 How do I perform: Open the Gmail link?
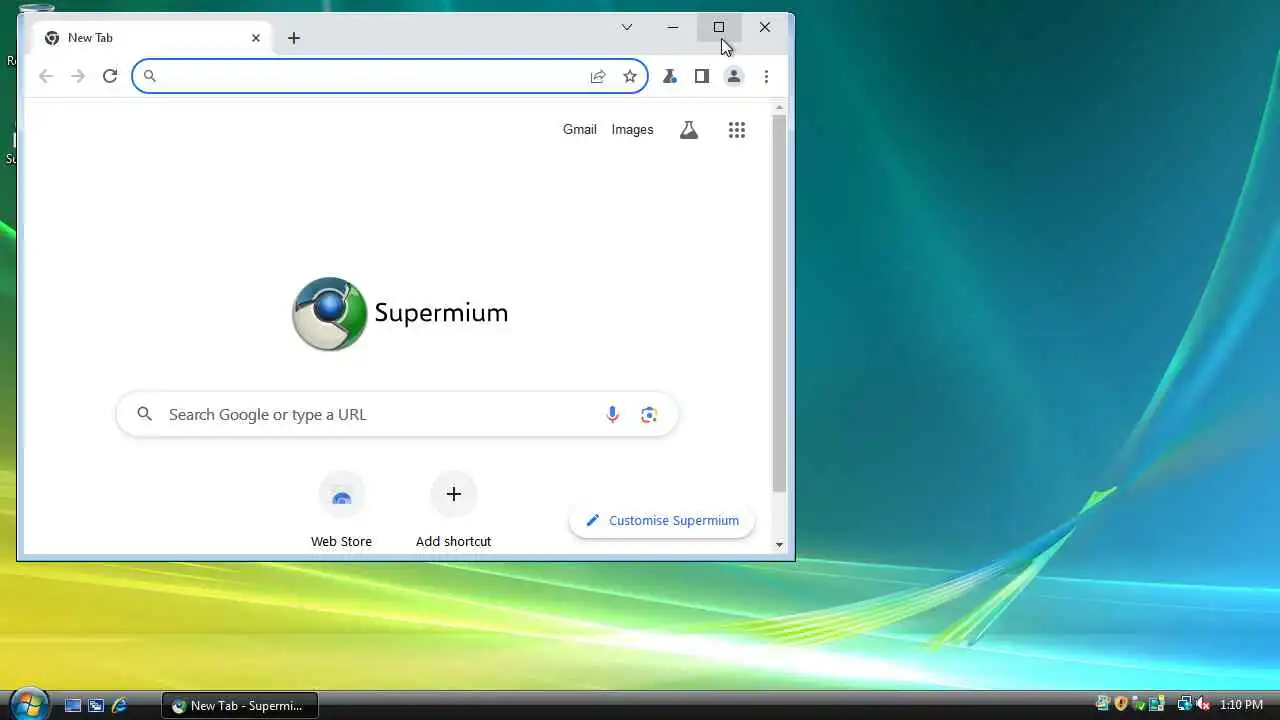click(580, 129)
